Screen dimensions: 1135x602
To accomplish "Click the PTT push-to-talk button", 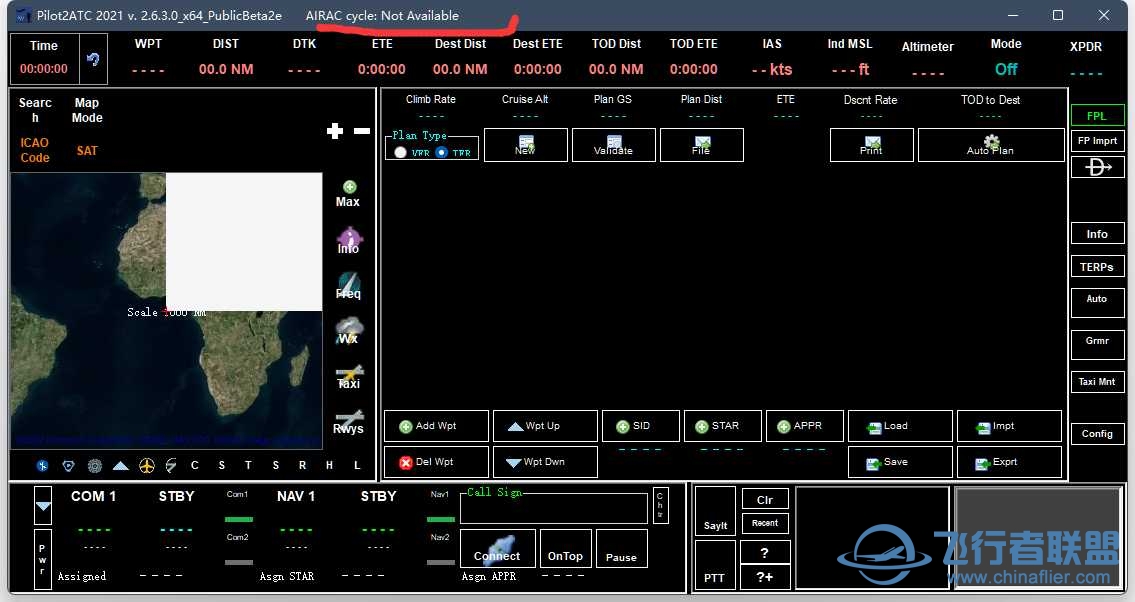I will [715, 564].
